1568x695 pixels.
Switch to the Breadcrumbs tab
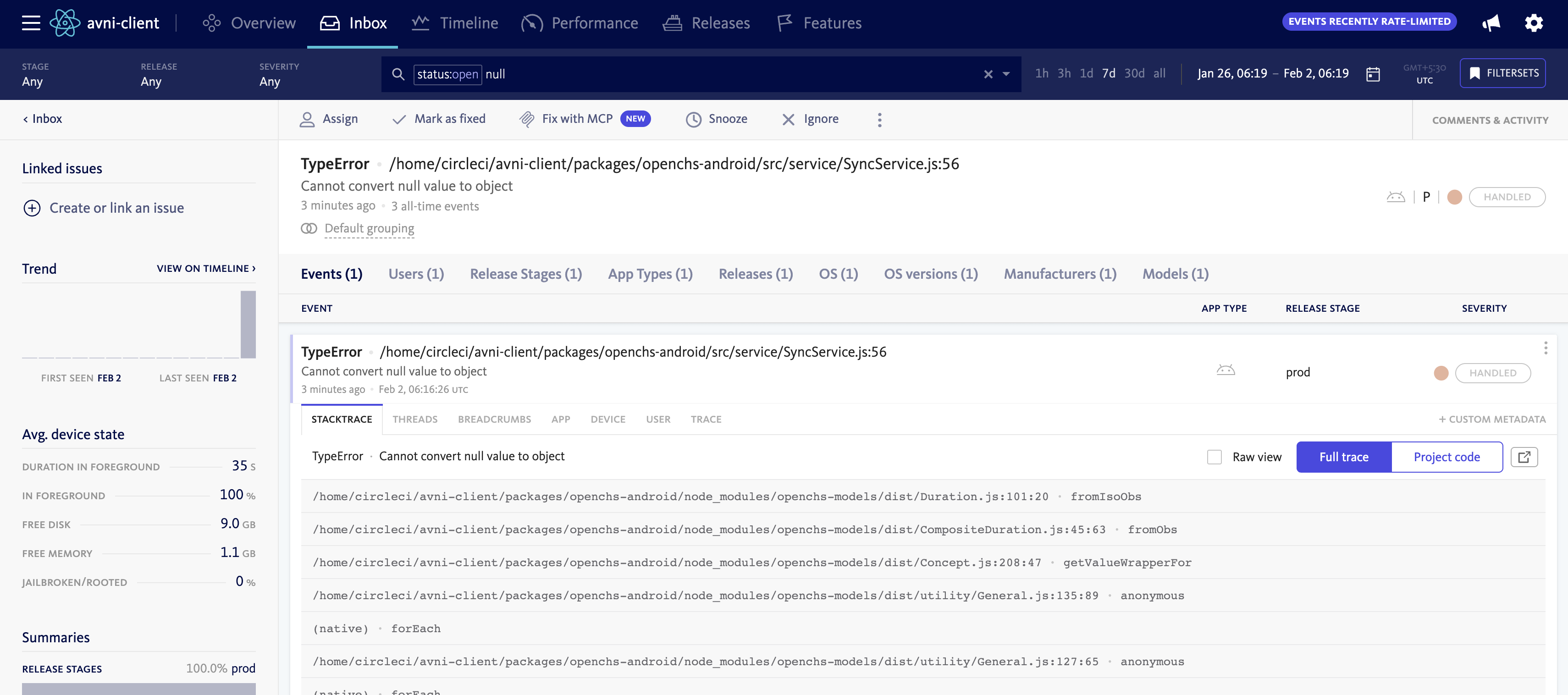494,419
